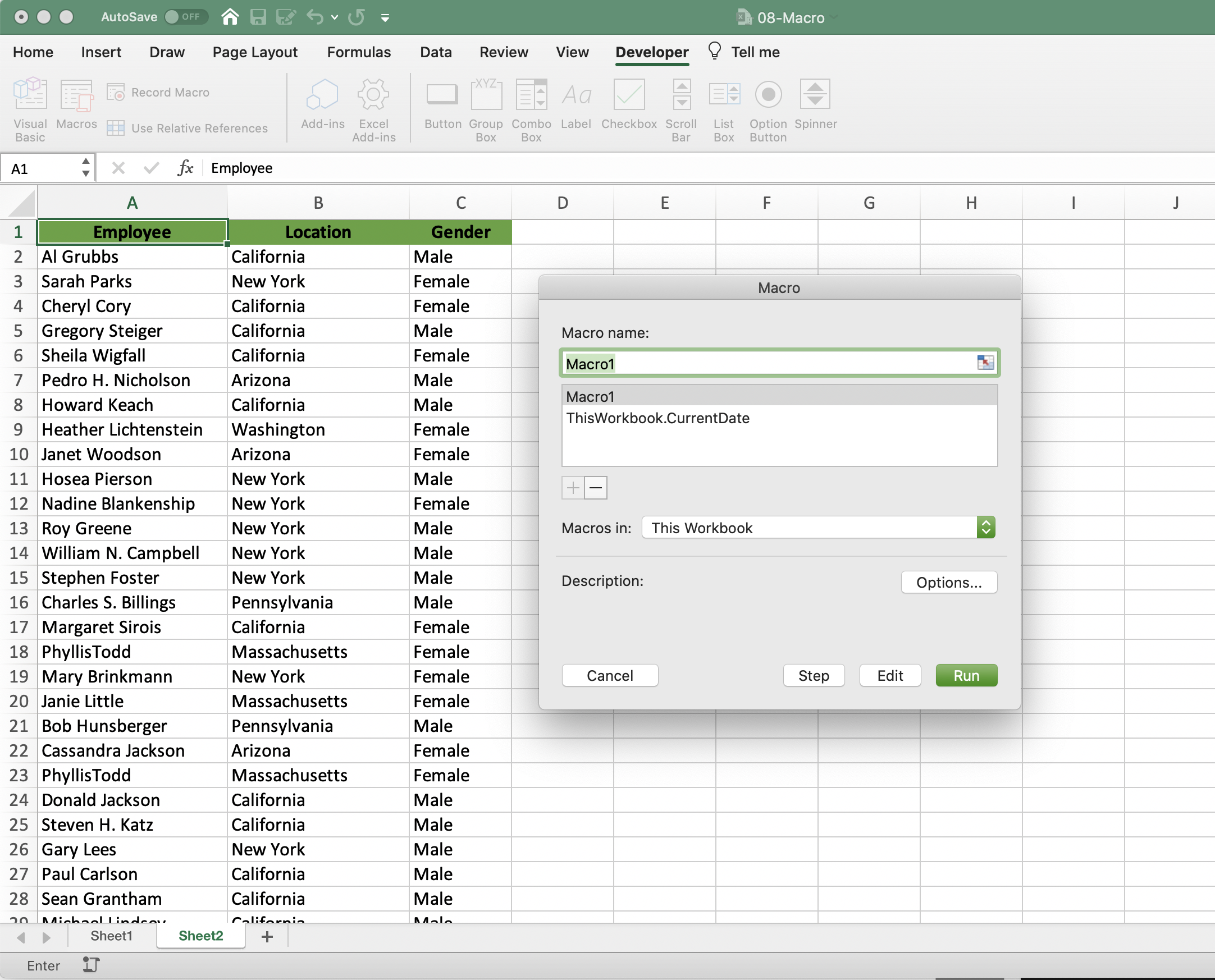Open the Data tab
This screenshot has height=980, width=1215.
[436, 52]
